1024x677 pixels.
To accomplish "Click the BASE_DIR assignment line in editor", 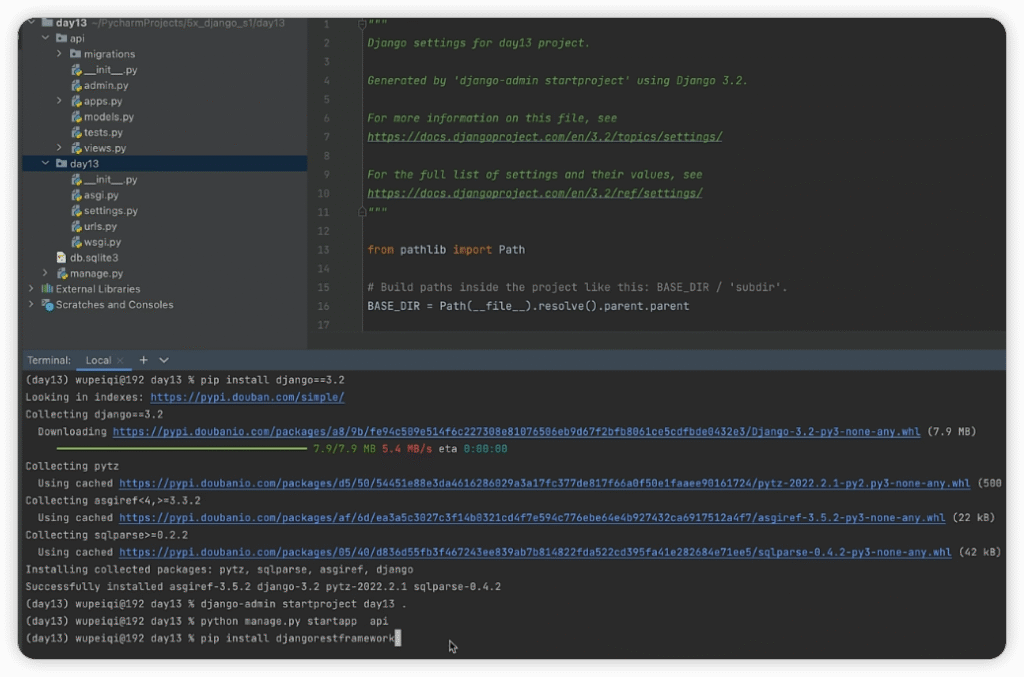I will (x=528, y=306).
